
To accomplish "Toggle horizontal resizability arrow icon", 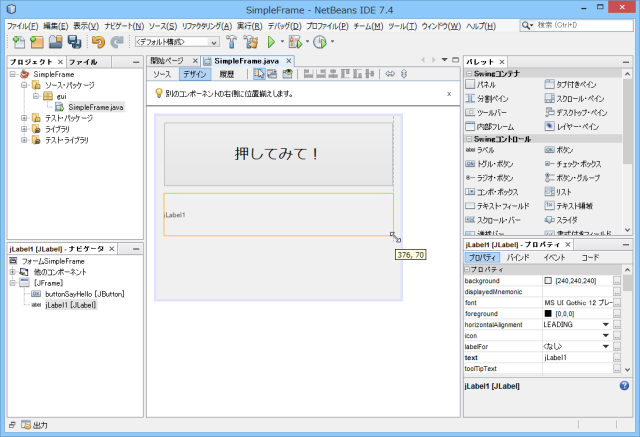I will click(x=390, y=74).
